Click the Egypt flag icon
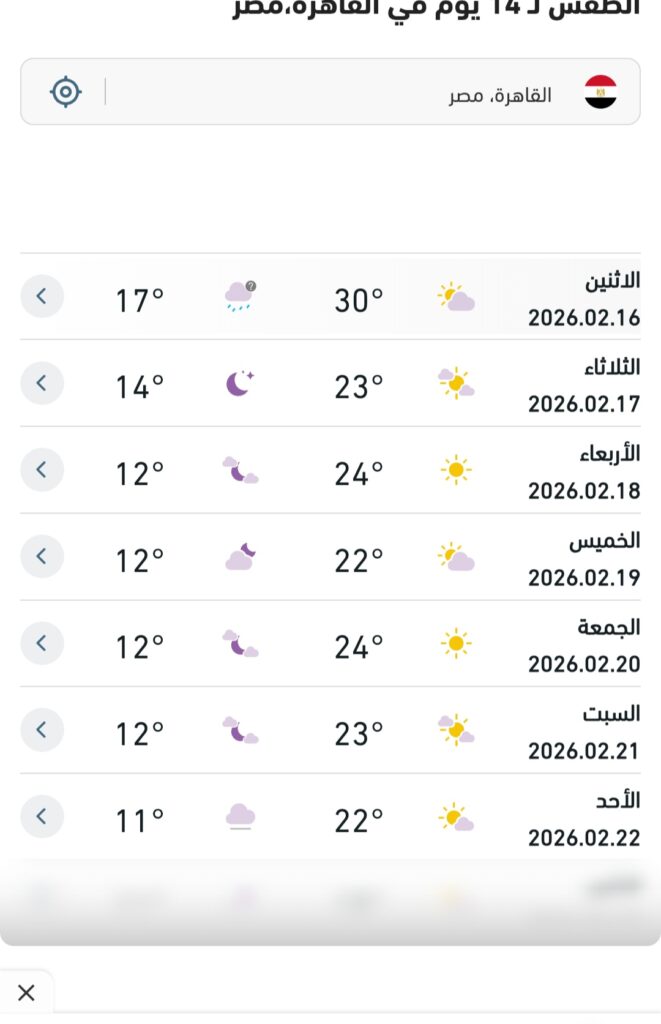The width and height of the screenshot is (661, 1024). coord(600,92)
